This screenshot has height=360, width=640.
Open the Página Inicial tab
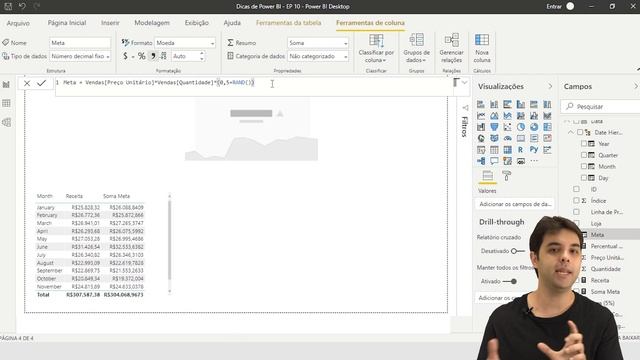(67, 23)
